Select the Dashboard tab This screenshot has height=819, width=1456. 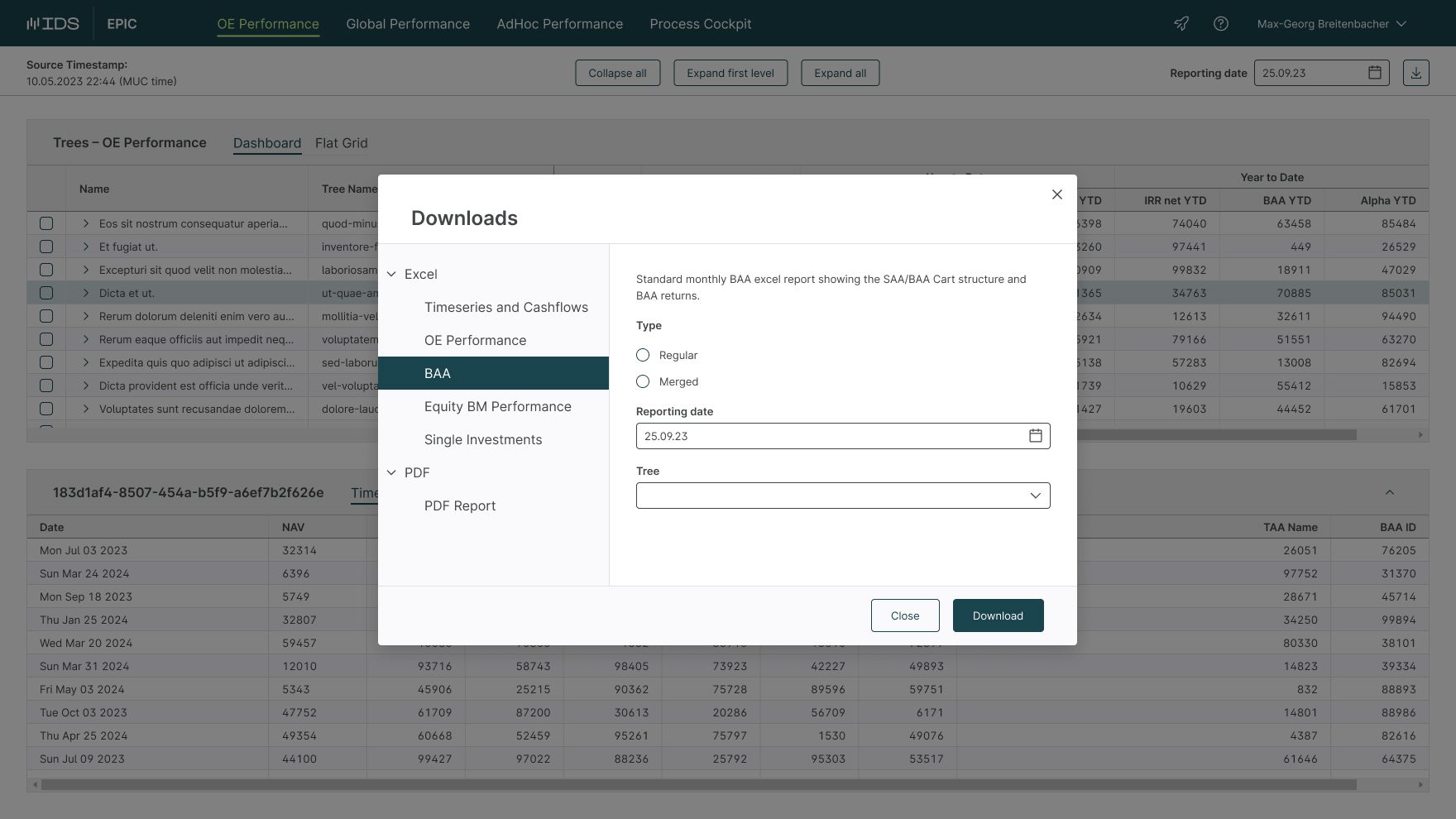pyautogui.click(x=267, y=143)
